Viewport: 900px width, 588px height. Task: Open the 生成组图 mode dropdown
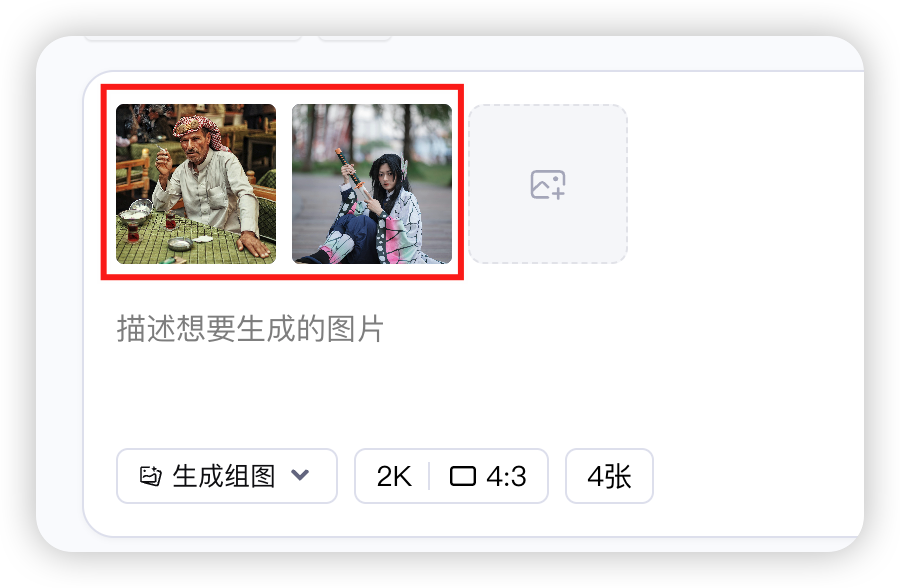(x=227, y=476)
